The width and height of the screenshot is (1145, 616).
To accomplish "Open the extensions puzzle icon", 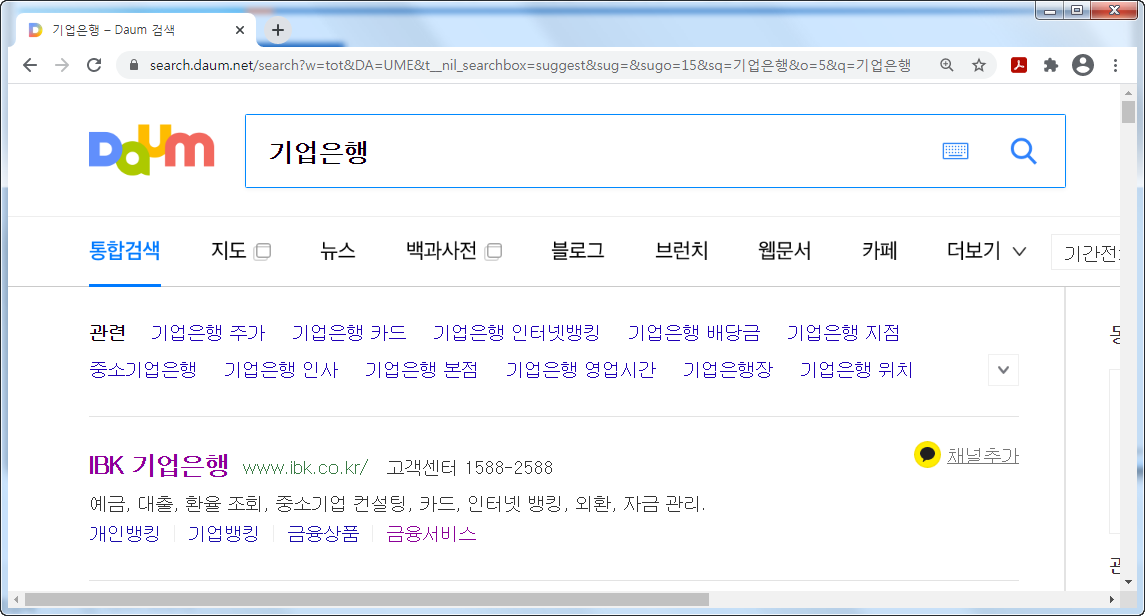I will (1051, 65).
